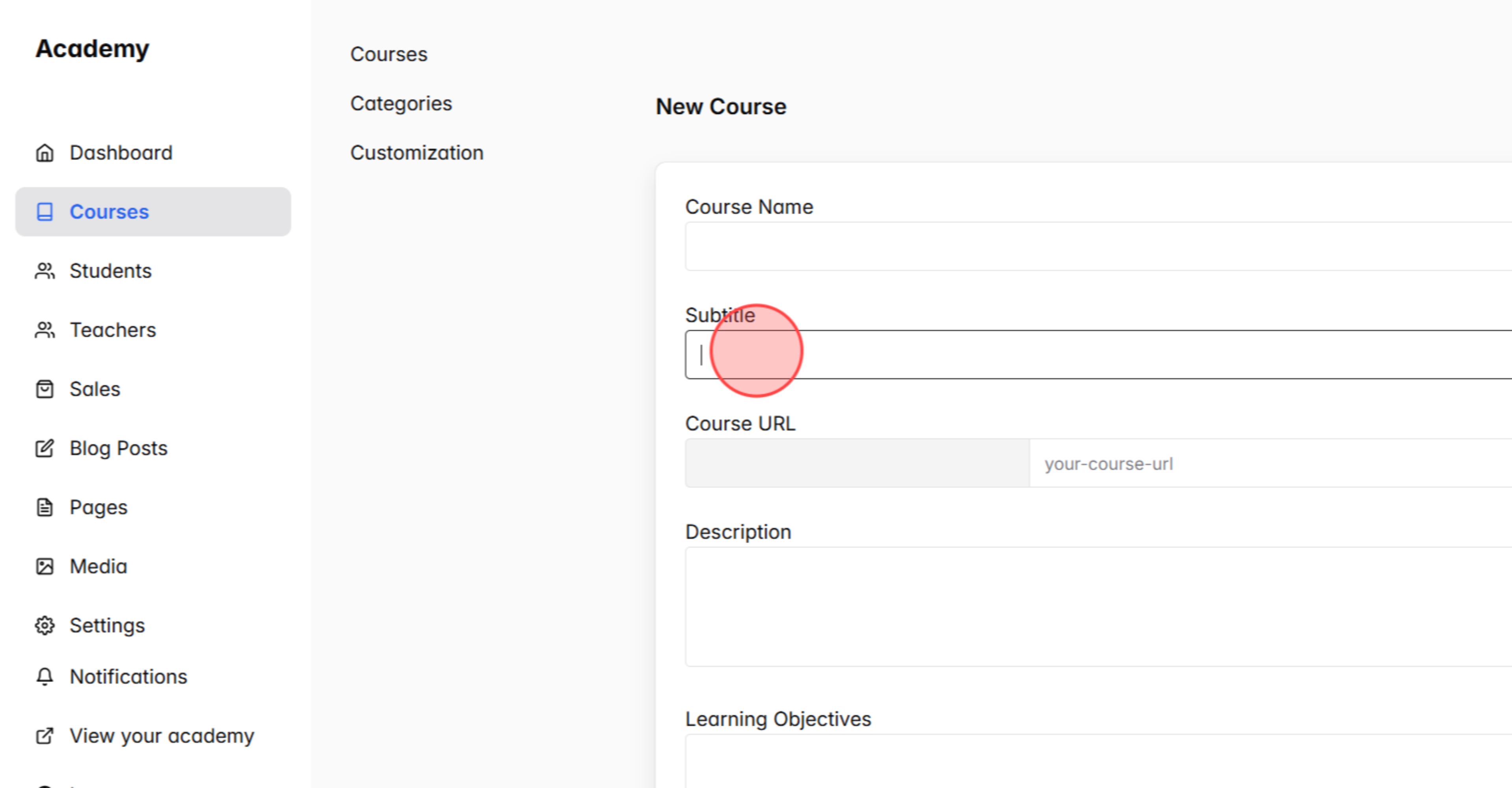Viewport: 1512px width, 788px height.
Task: Click the Teachers icon in sidebar
Action: 45,330
